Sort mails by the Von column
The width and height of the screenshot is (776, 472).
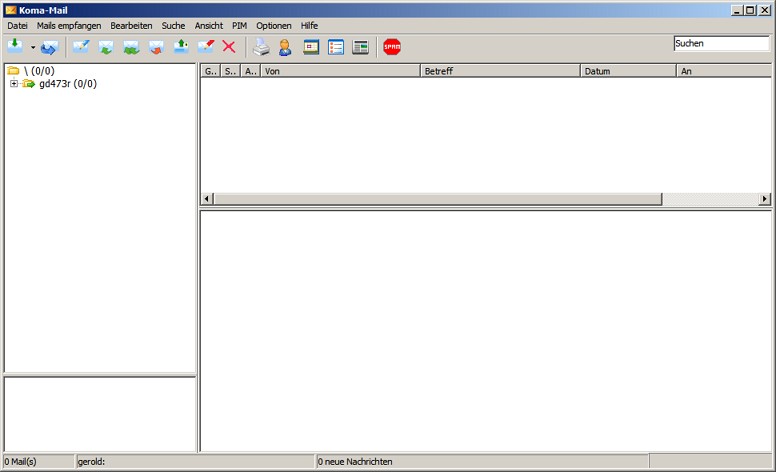(x=340, y=71)
